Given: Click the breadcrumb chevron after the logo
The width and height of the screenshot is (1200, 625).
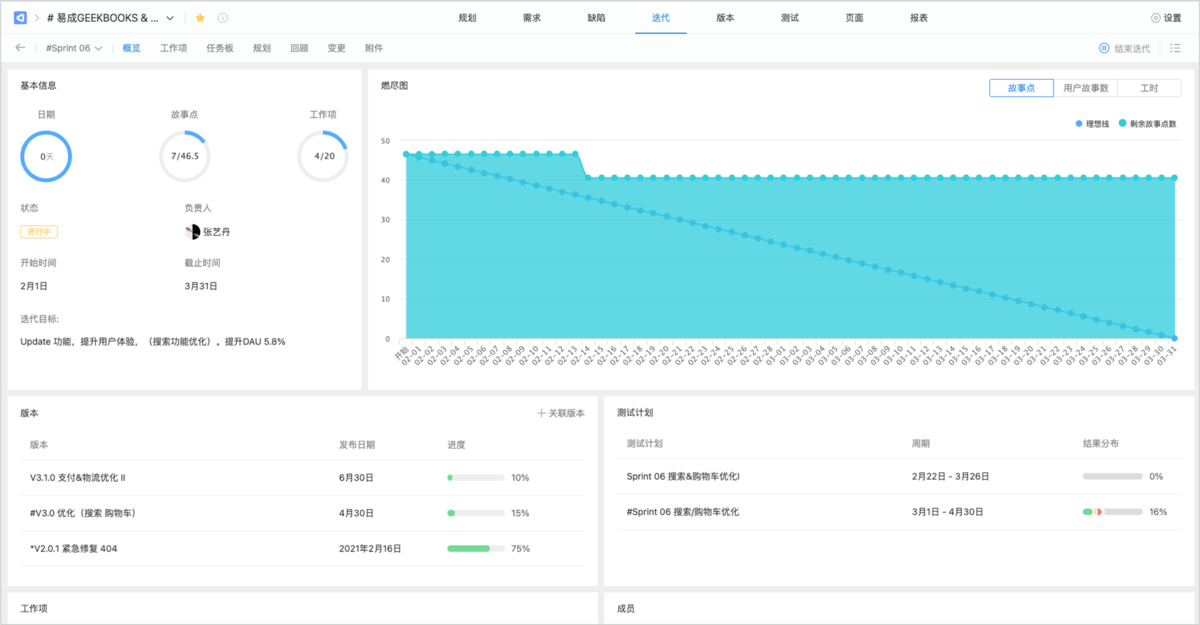Looking at the screenshot, I should tap(37, 18).
